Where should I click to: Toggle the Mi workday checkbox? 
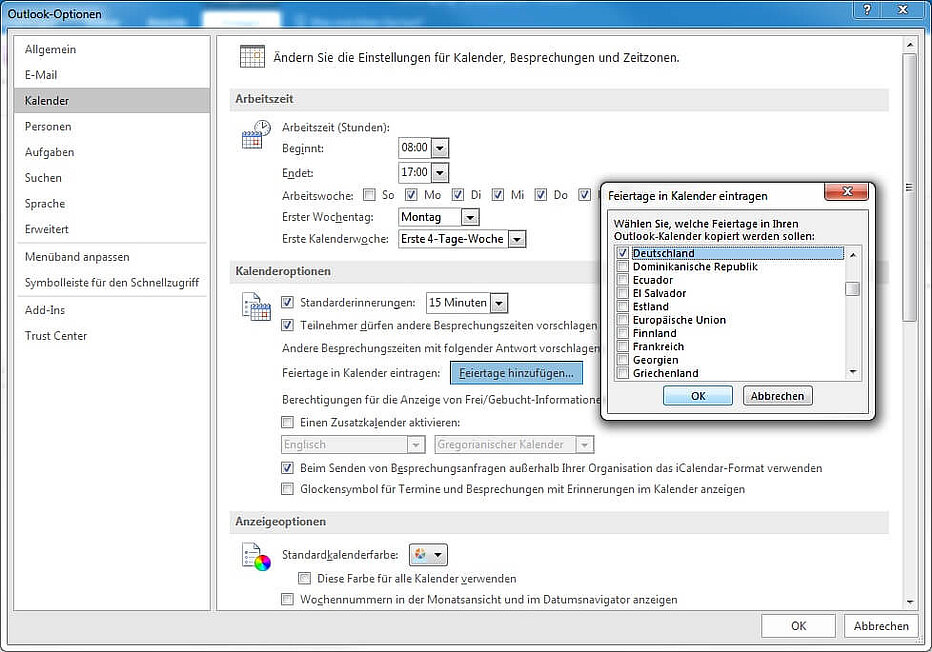(x=498, y=194)
